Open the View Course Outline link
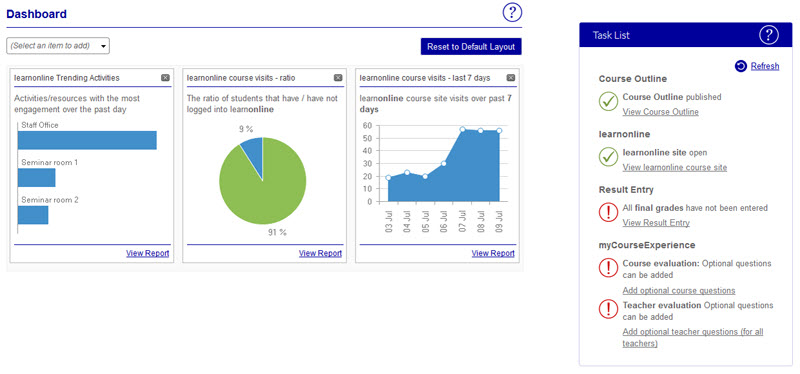800x374 pixels. tap(661, 112)
